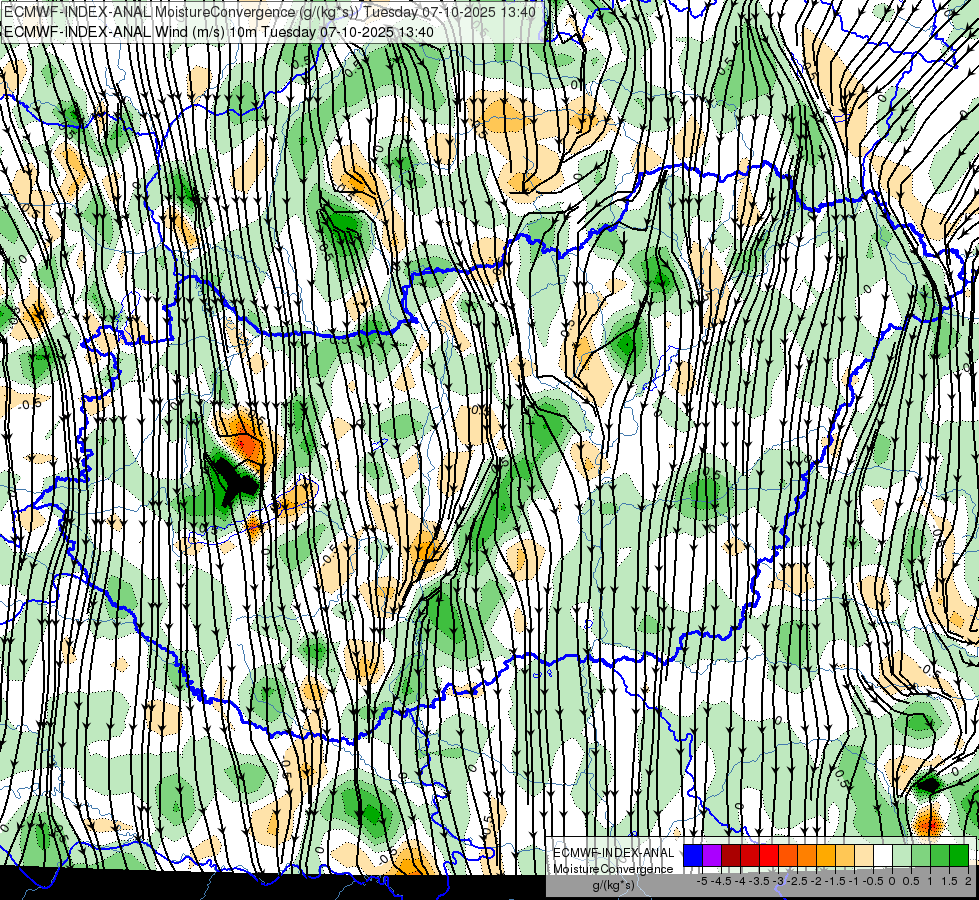This screenshot has height=900, width=979.
Task: Click the darkest green swatch before 2
Action: tap(959, 856)
